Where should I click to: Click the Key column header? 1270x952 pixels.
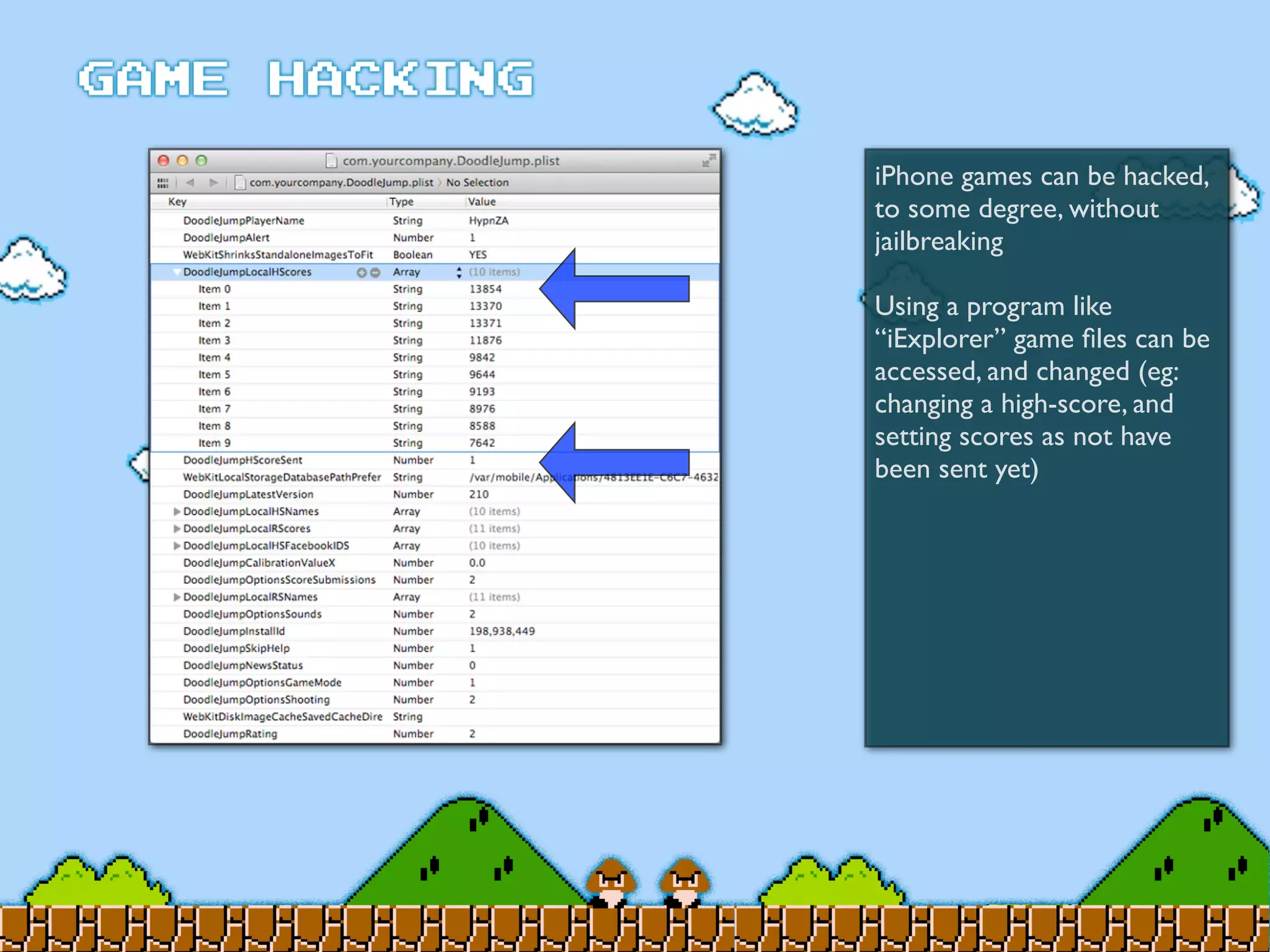(x=177, y=202)
